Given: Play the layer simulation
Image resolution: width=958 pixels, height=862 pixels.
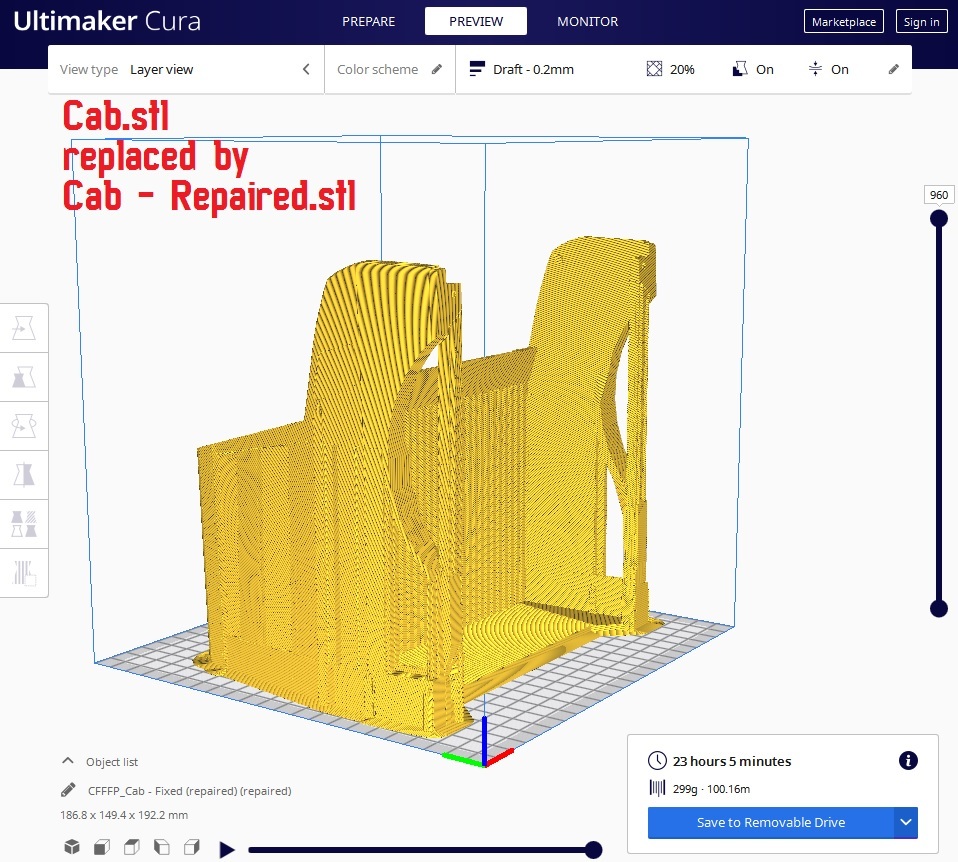Looking at the screenshot, I should point(227,849).
